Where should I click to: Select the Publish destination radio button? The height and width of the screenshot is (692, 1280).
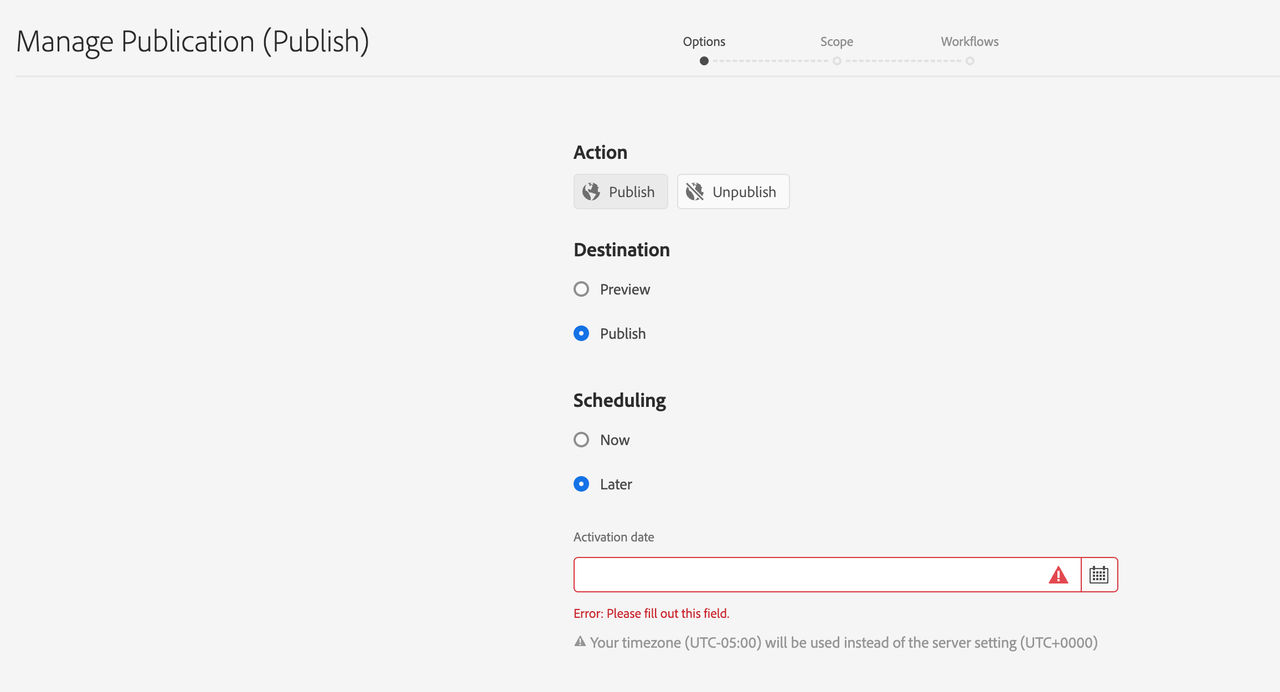[x=581, y=333]
